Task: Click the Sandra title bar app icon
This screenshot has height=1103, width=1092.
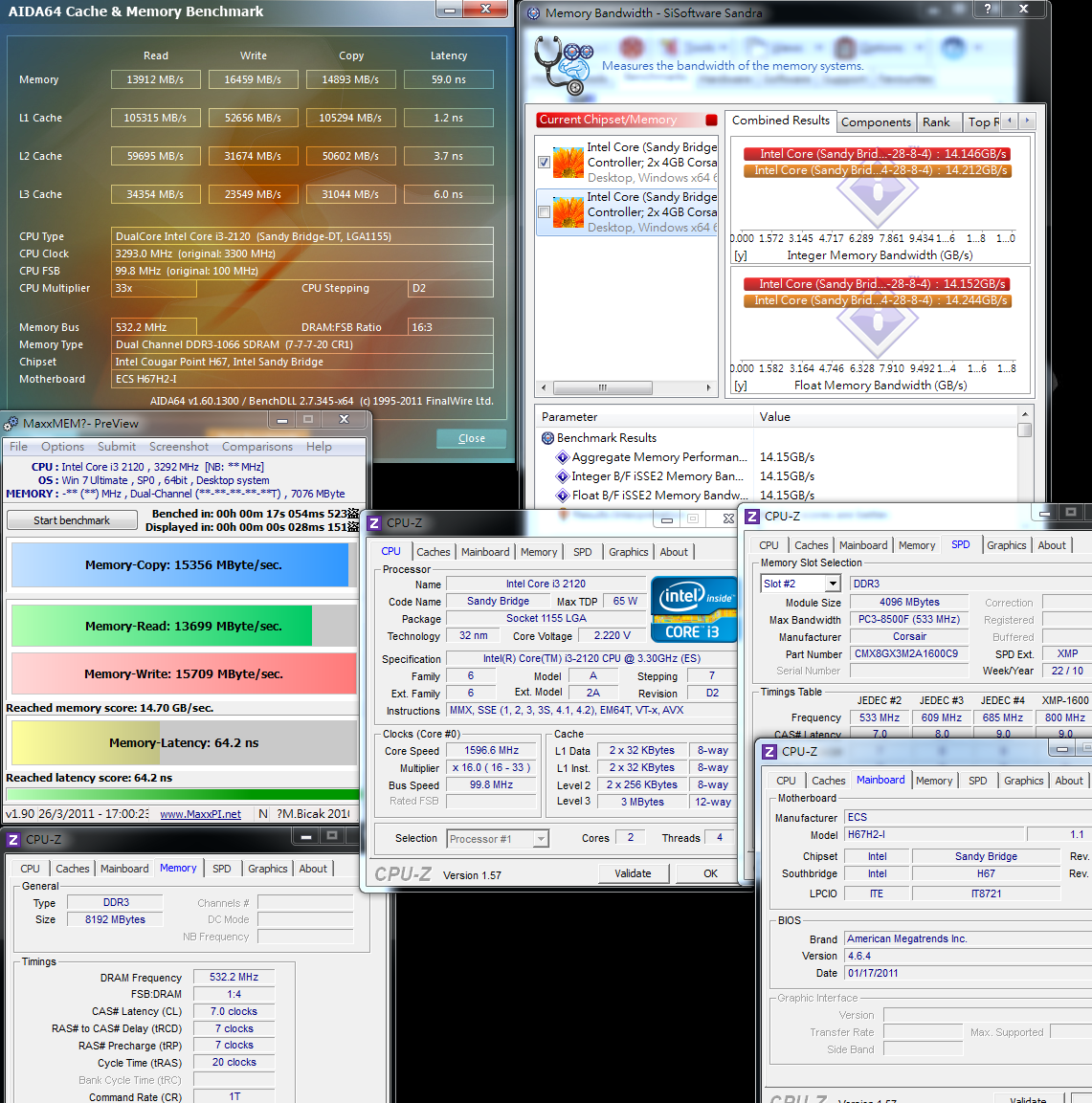Action: (x=533, y=13)
